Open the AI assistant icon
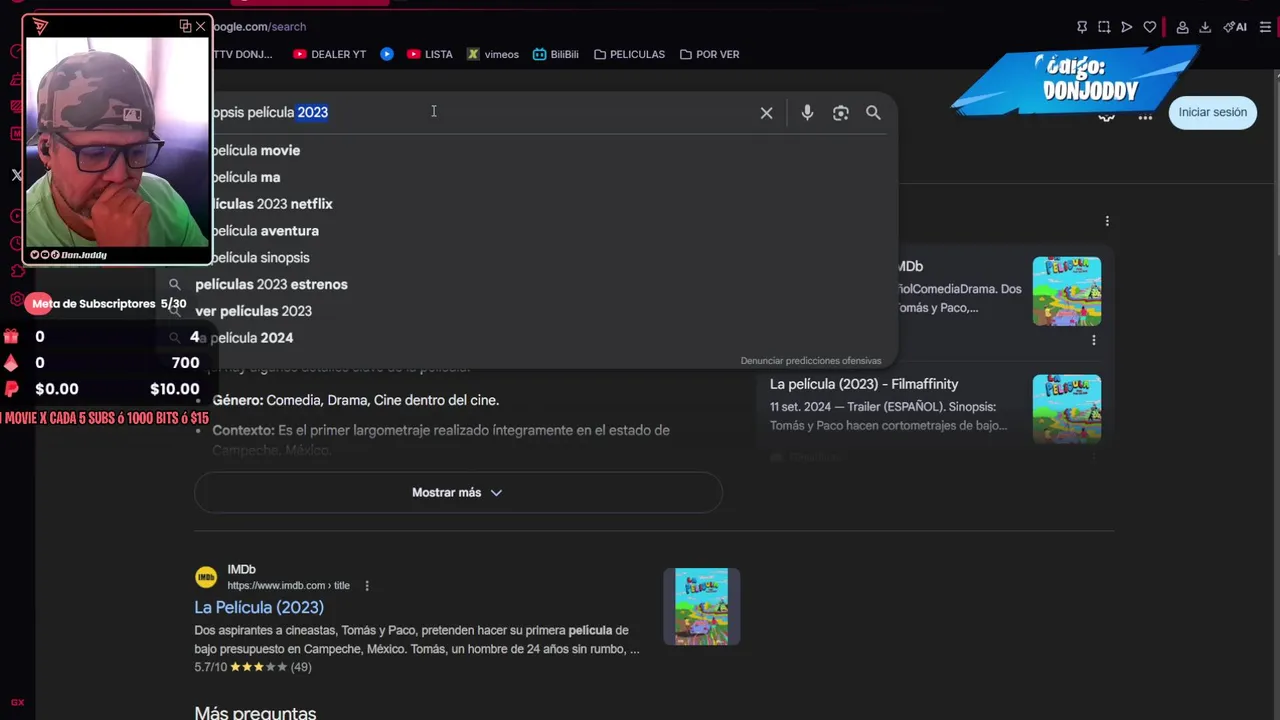The height and width of the screenshot is (720, 1280). tap(1234, 27)
